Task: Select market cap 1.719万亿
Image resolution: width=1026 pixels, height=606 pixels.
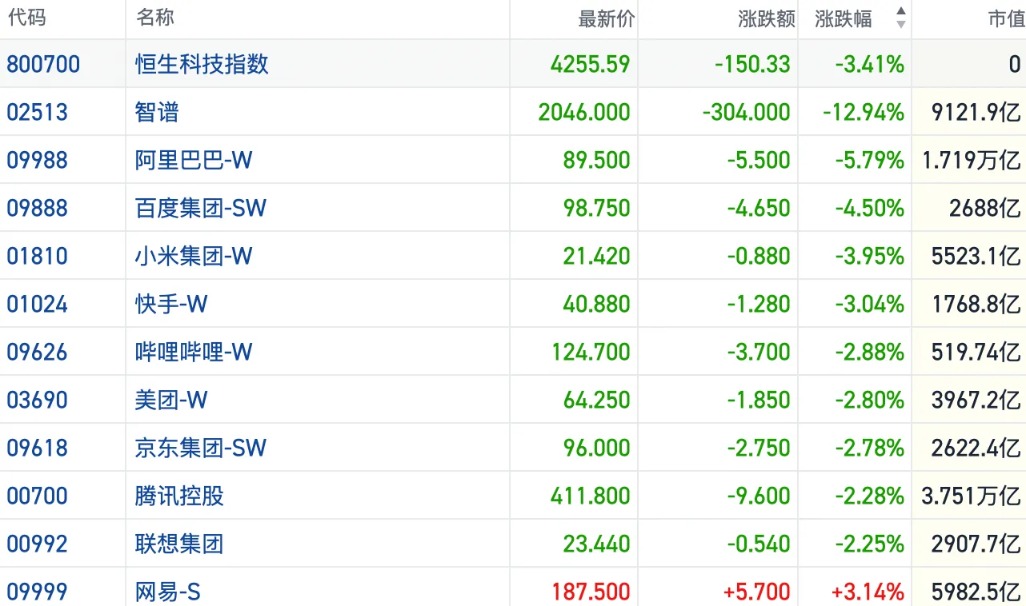Action: click(x=972, y=160)
